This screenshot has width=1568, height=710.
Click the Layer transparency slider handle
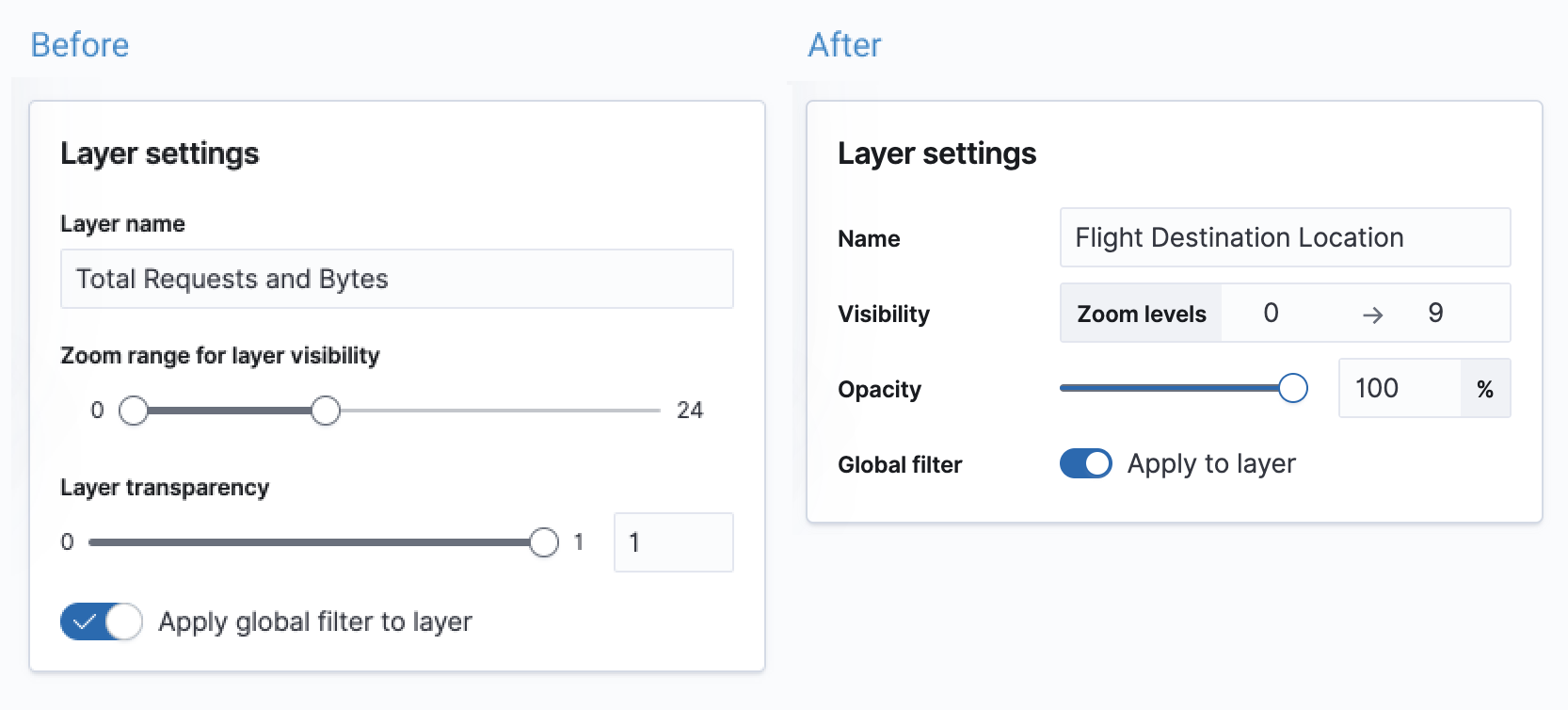tap(544, 542)
